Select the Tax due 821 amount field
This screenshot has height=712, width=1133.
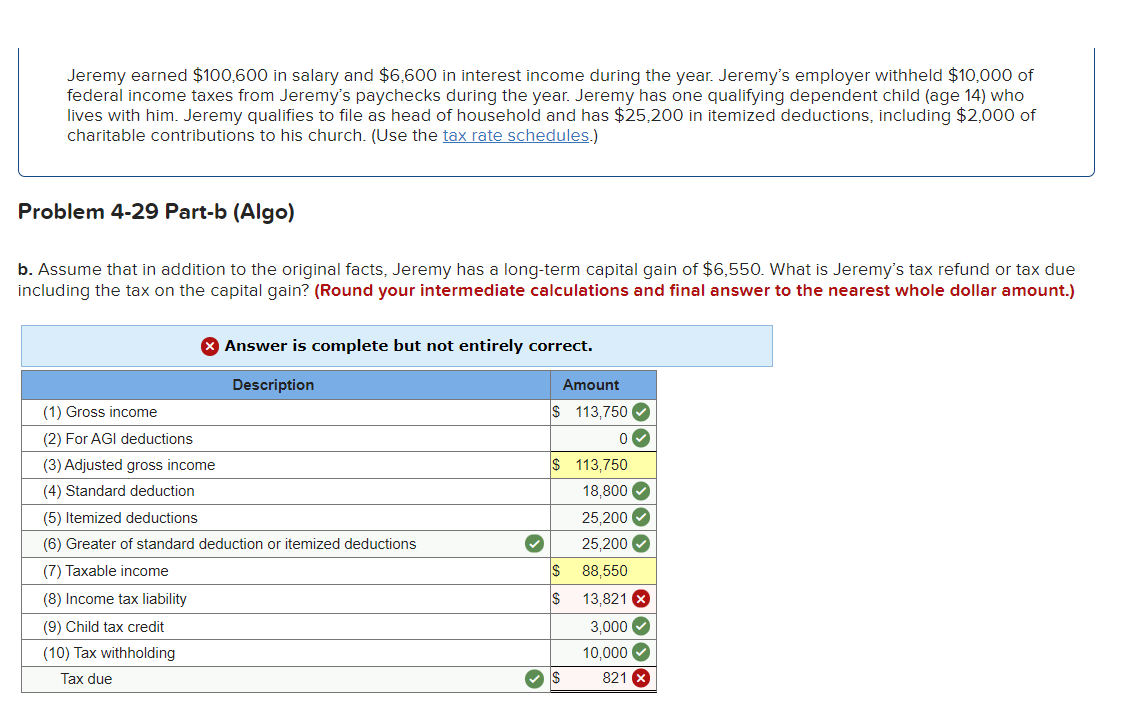point(603,679)
